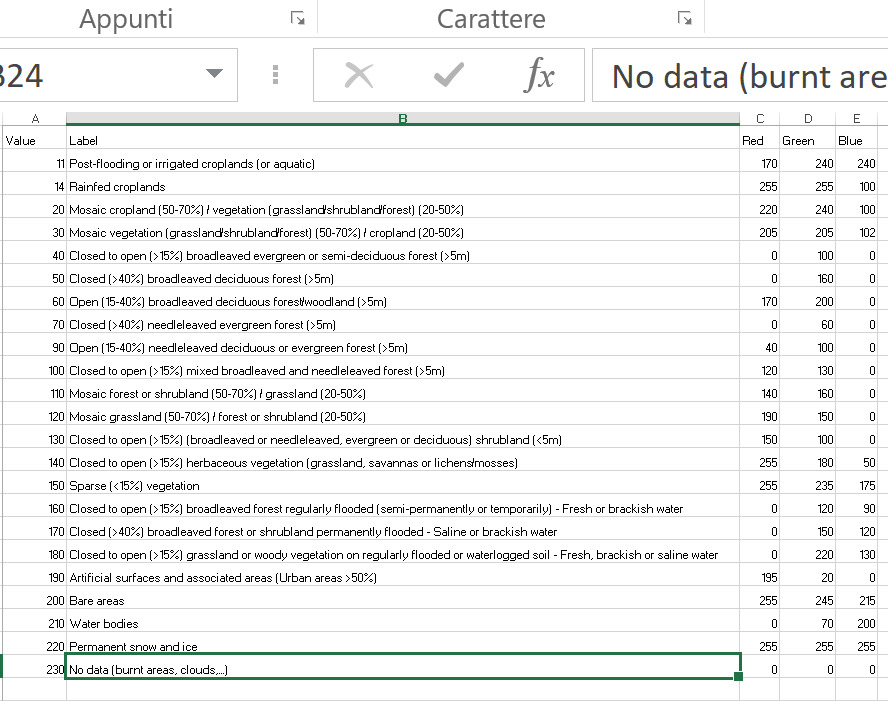888x701 pixels.
Task: Open the formula bar options grip
Action: click(275, 75)
